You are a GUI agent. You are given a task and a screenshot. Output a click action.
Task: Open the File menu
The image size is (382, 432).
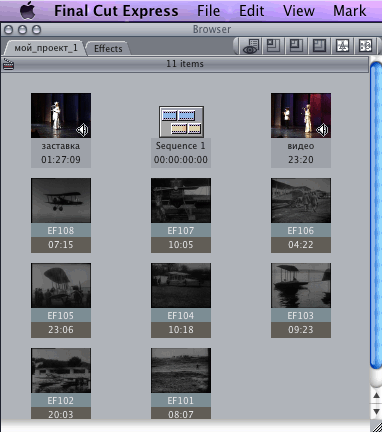208,11
